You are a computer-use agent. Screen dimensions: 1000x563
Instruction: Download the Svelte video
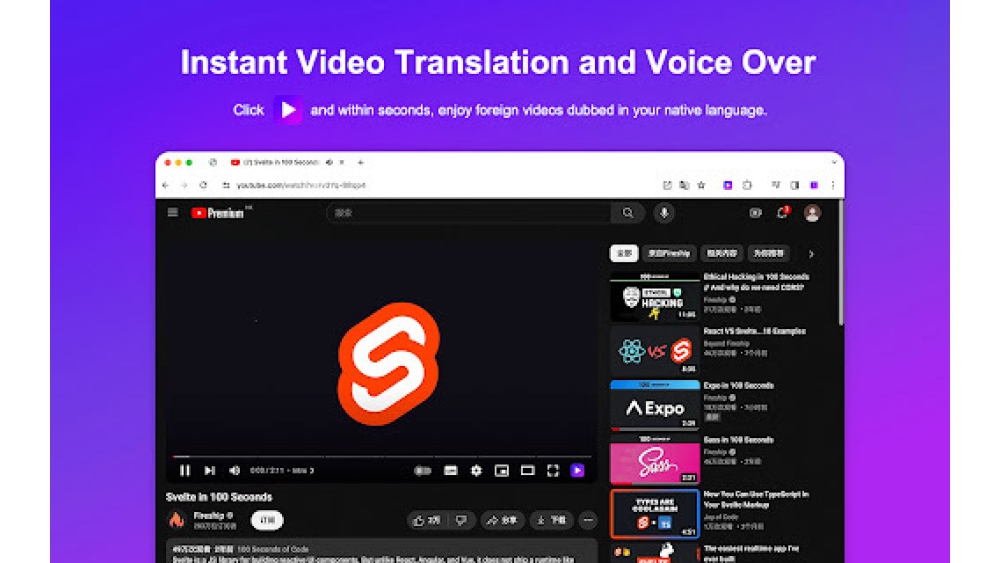pyautogui.click(x=551, y=520)
